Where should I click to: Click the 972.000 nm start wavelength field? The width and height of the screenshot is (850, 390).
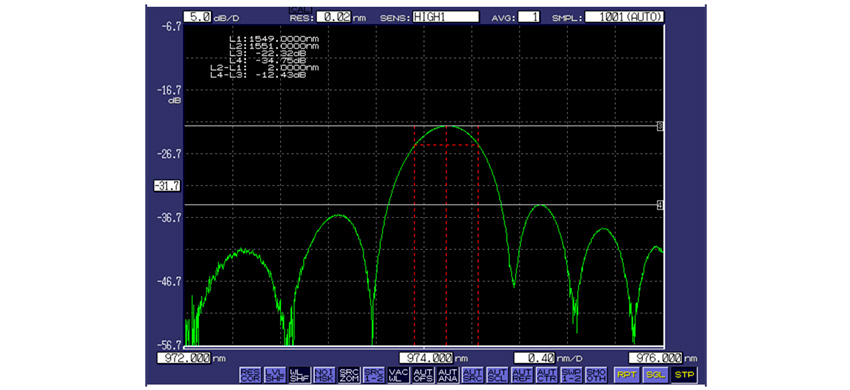point(185,358)
